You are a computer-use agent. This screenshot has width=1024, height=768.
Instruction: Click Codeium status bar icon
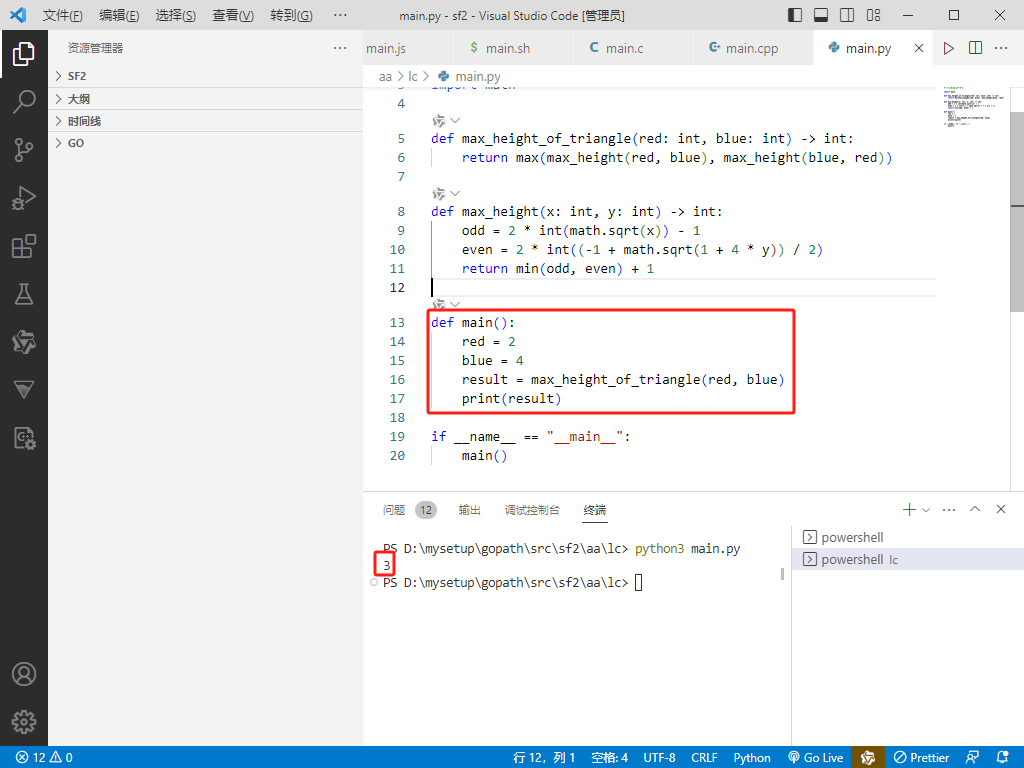tap(868, 758)
